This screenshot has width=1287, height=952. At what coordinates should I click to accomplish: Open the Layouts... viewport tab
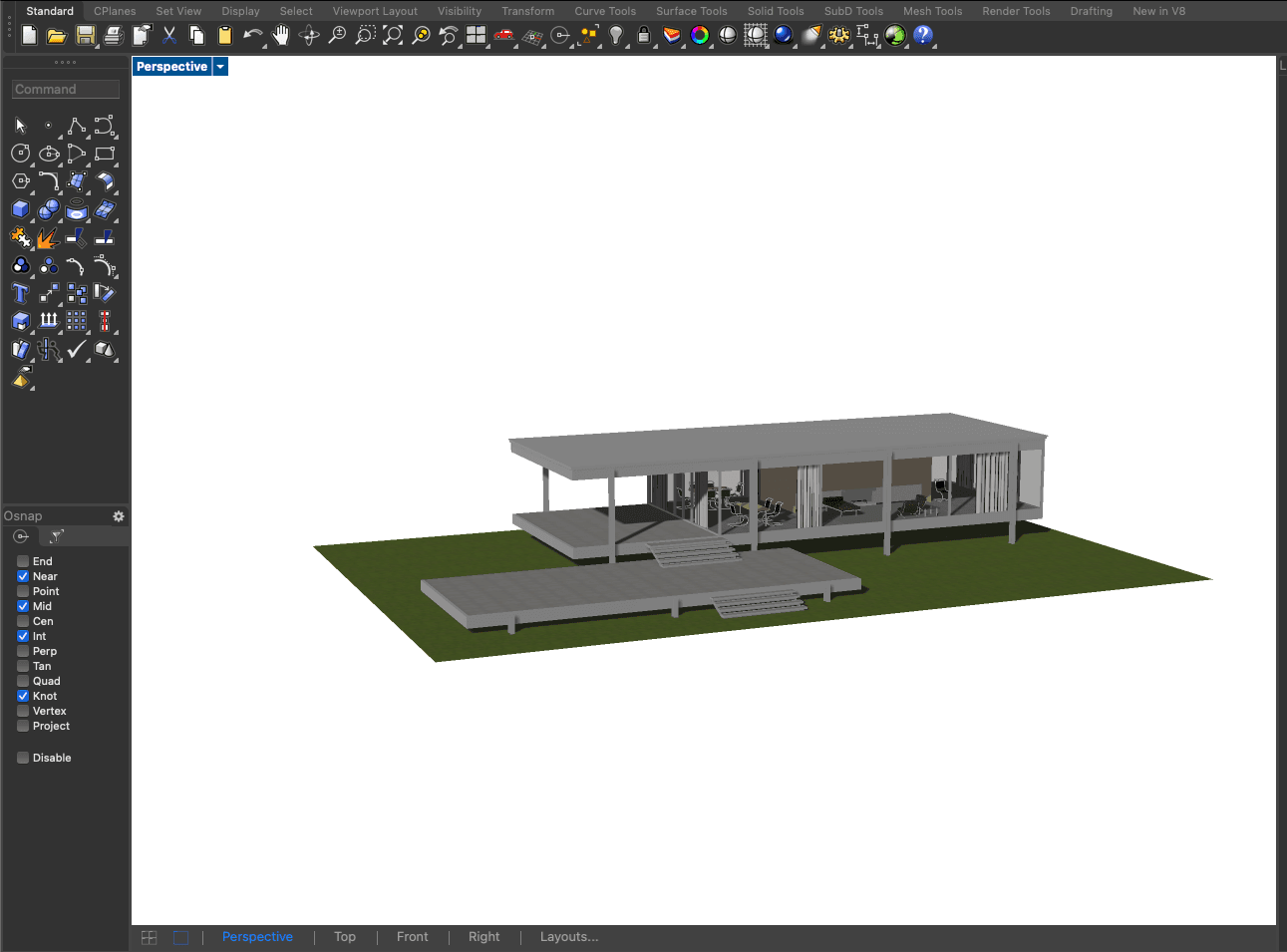(569, 937)
